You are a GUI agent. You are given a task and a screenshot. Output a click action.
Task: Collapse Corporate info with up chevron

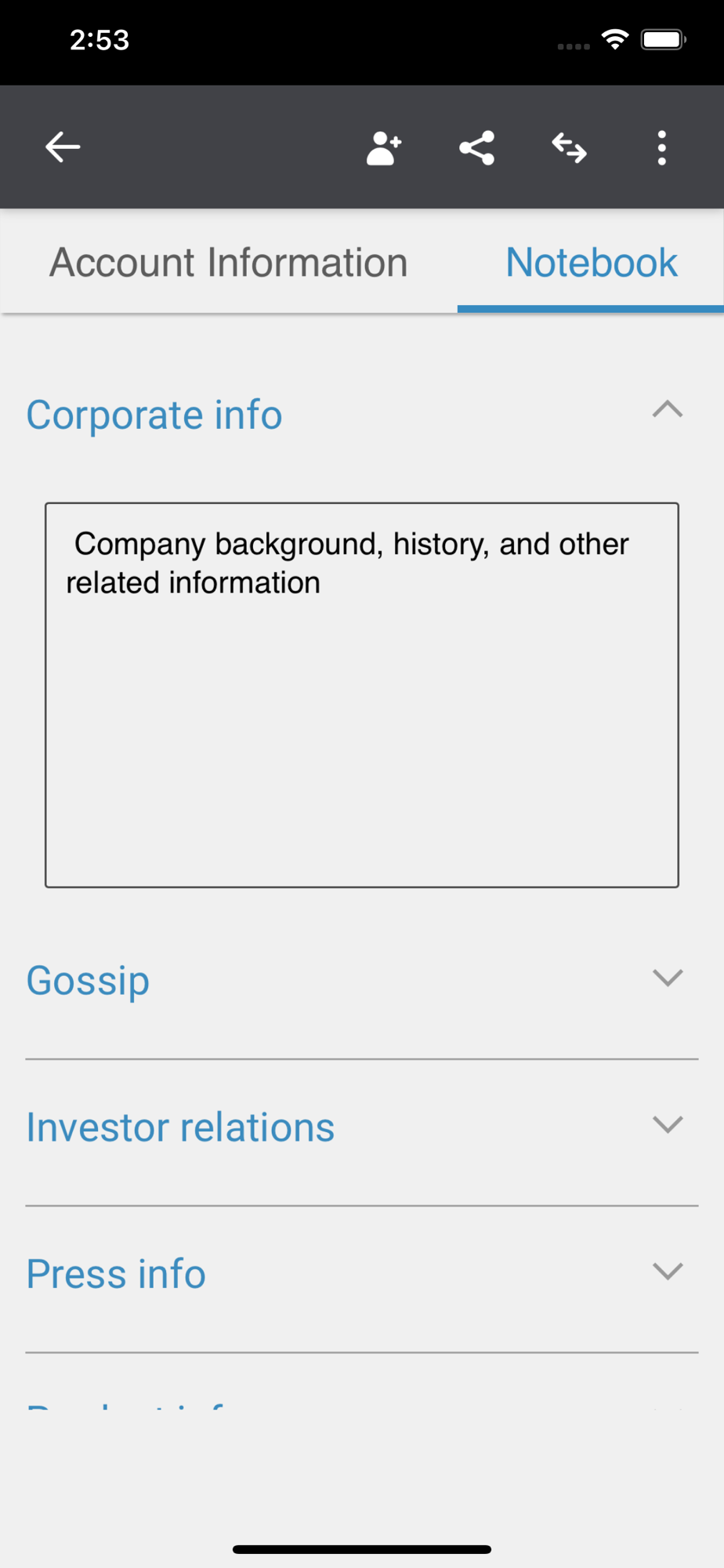coord(668,410)
